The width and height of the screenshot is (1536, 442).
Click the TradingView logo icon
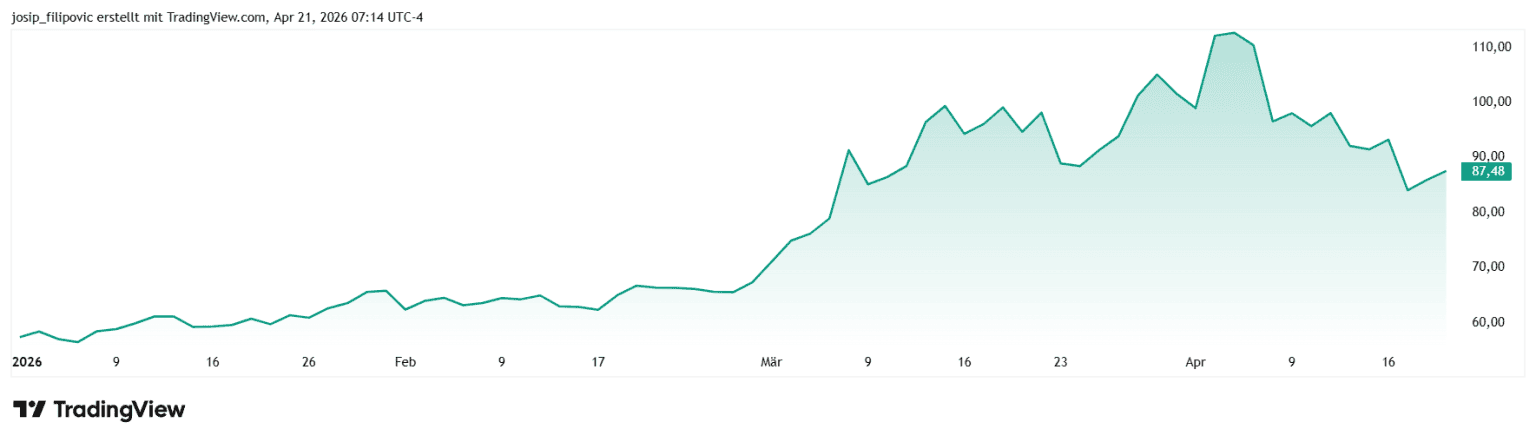[x=28, y=410]
